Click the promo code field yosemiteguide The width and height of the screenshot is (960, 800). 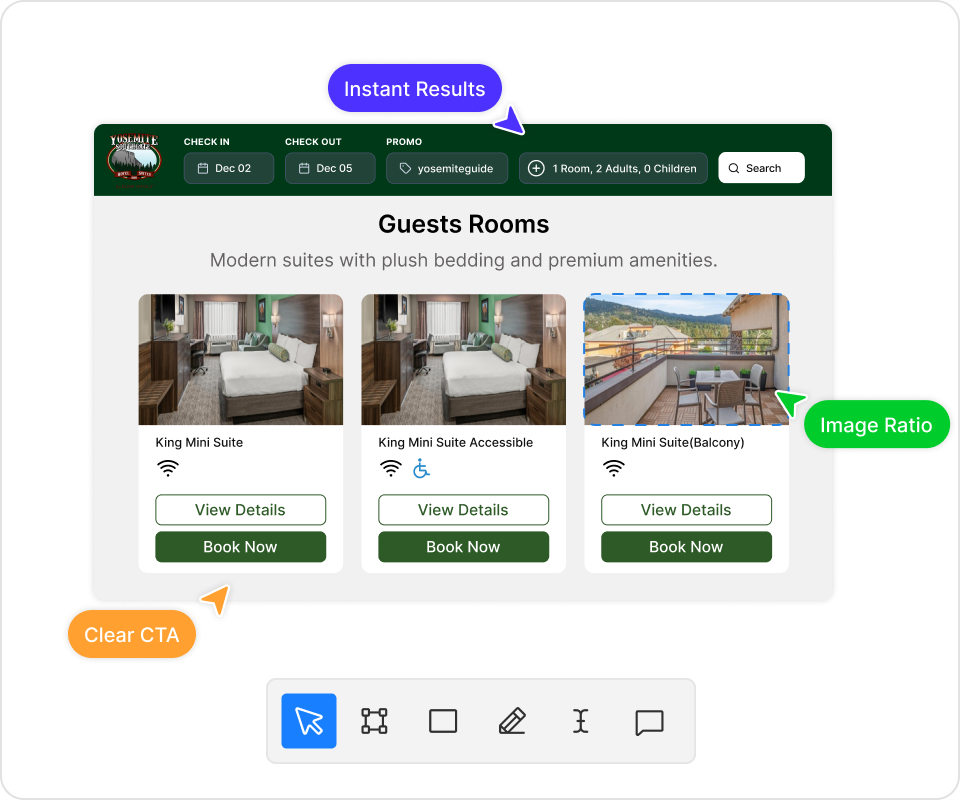coord(447,168)
